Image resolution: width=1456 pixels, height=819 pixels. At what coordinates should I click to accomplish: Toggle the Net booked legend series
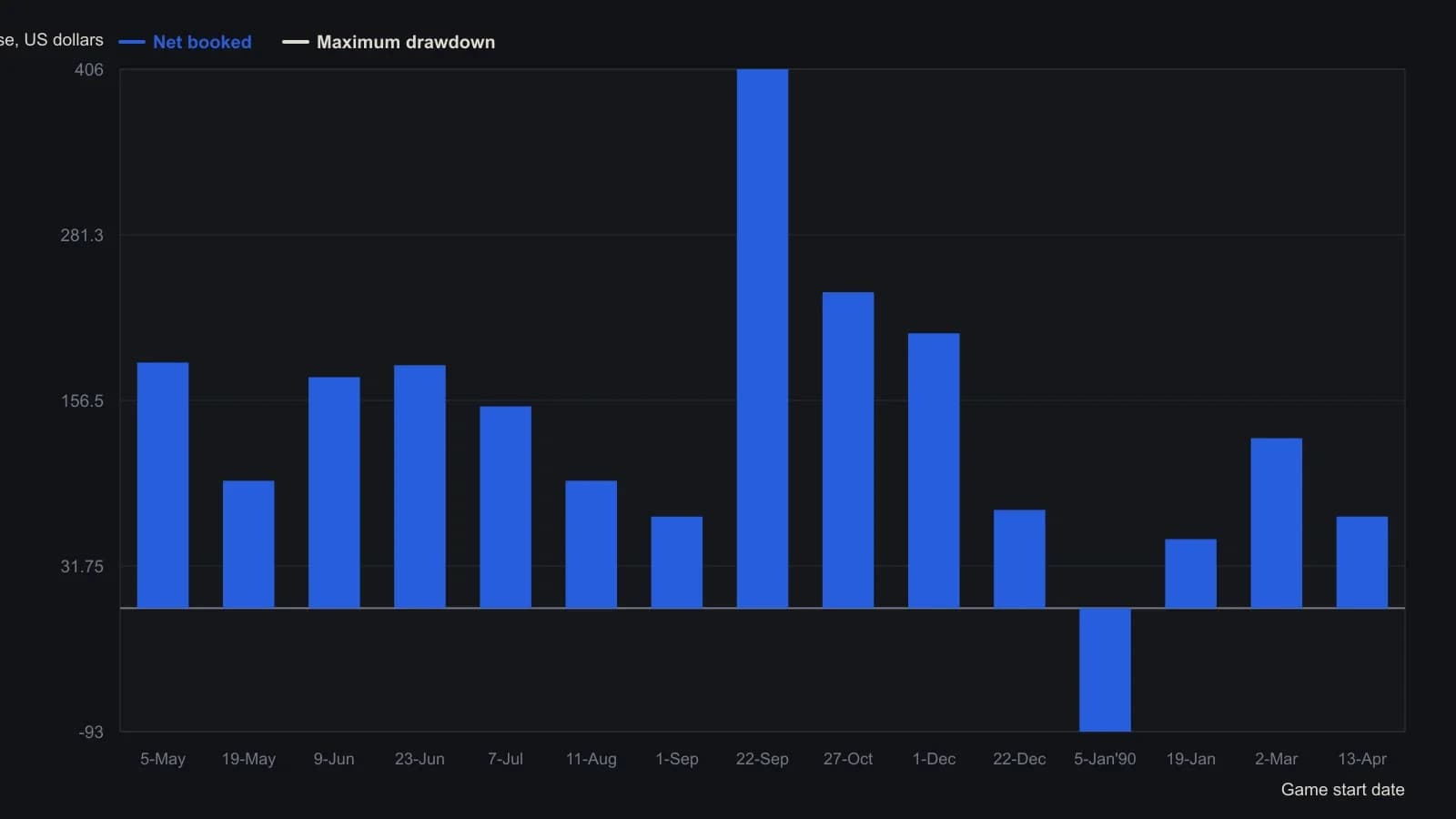coord(186,42)
